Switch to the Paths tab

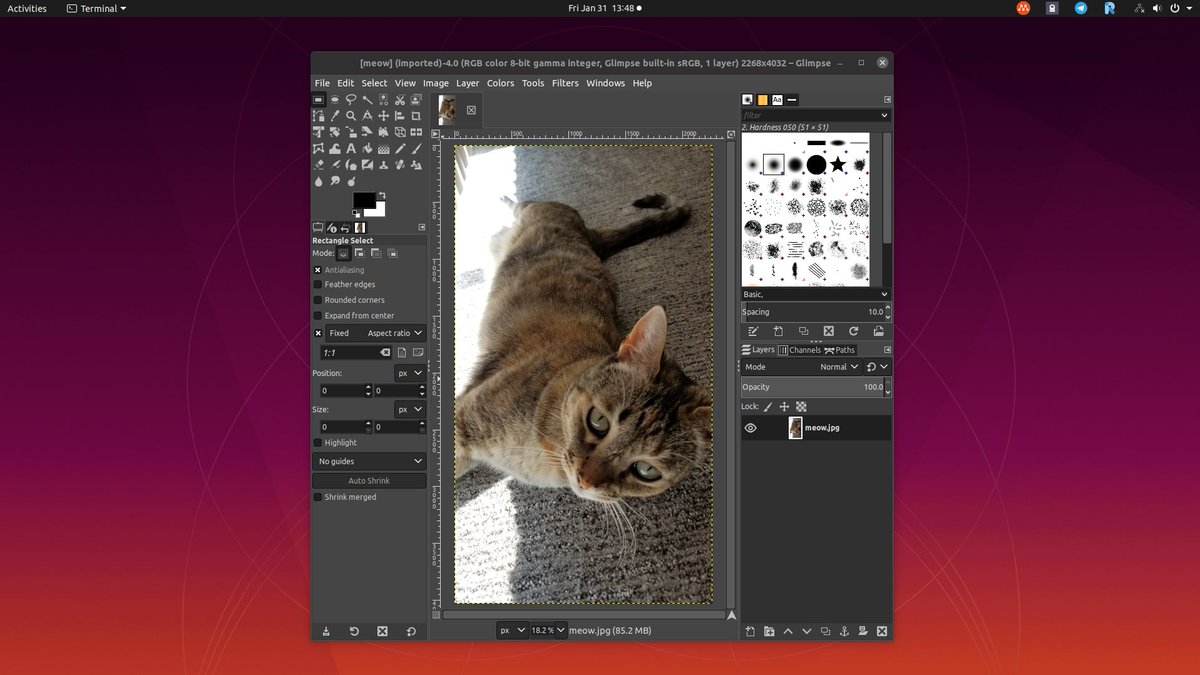pos(840,350)
